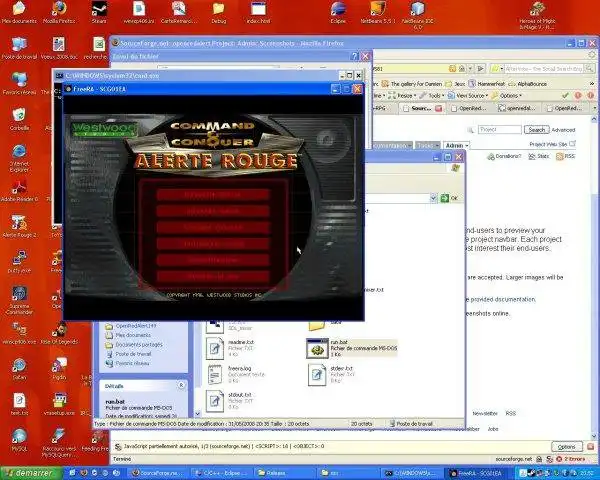Launch Adobe Reader 8 desktop shortcut
The width and height of the screenshot is (600, 480).
click(x=19, y=191)
